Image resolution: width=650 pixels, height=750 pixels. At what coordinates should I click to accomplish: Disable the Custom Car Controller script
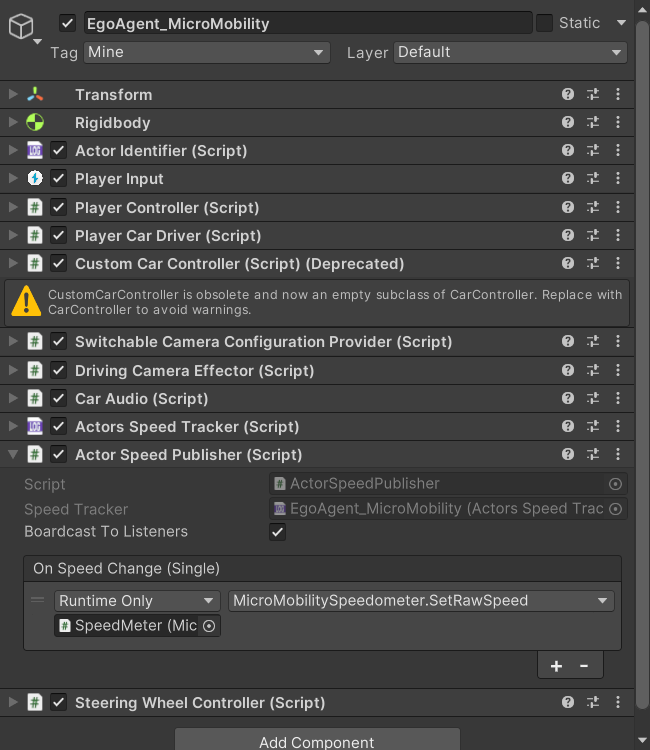point(58,263)
